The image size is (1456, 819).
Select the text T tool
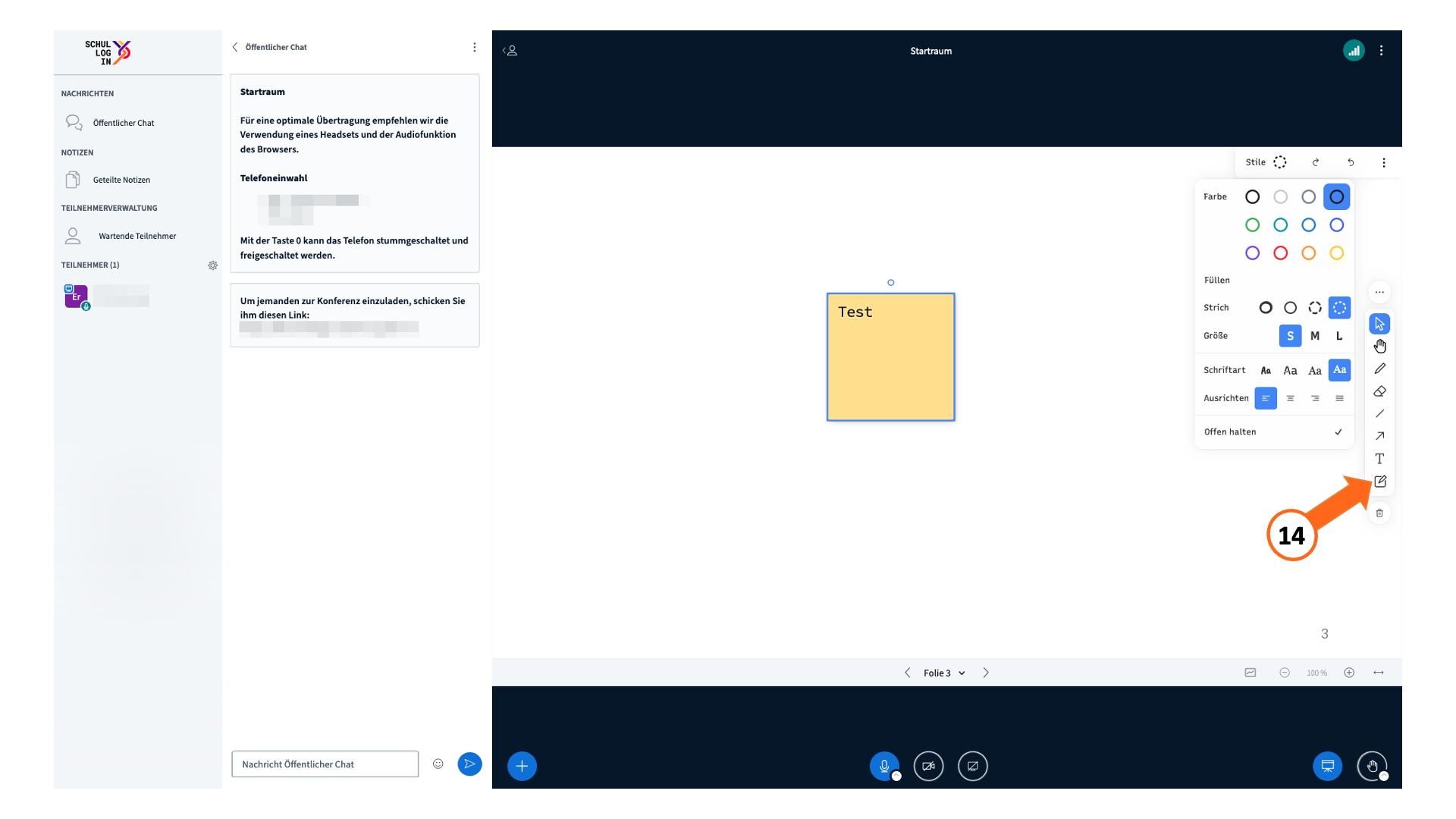(x=1379, y=459)
